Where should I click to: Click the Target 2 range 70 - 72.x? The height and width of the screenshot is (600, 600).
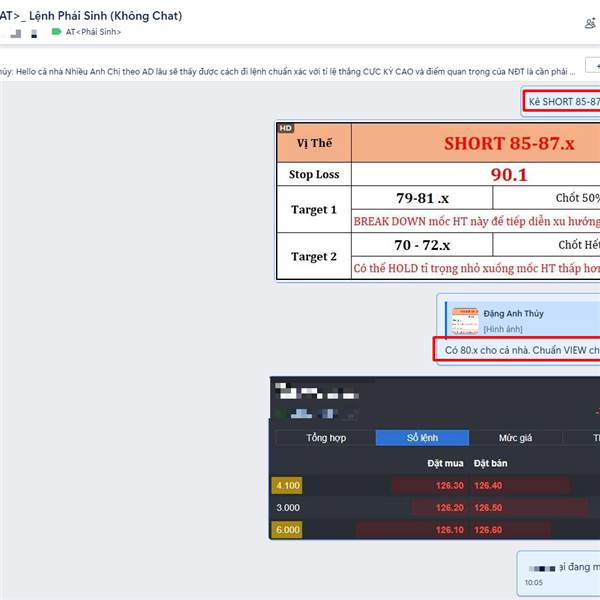coord(422,245)
